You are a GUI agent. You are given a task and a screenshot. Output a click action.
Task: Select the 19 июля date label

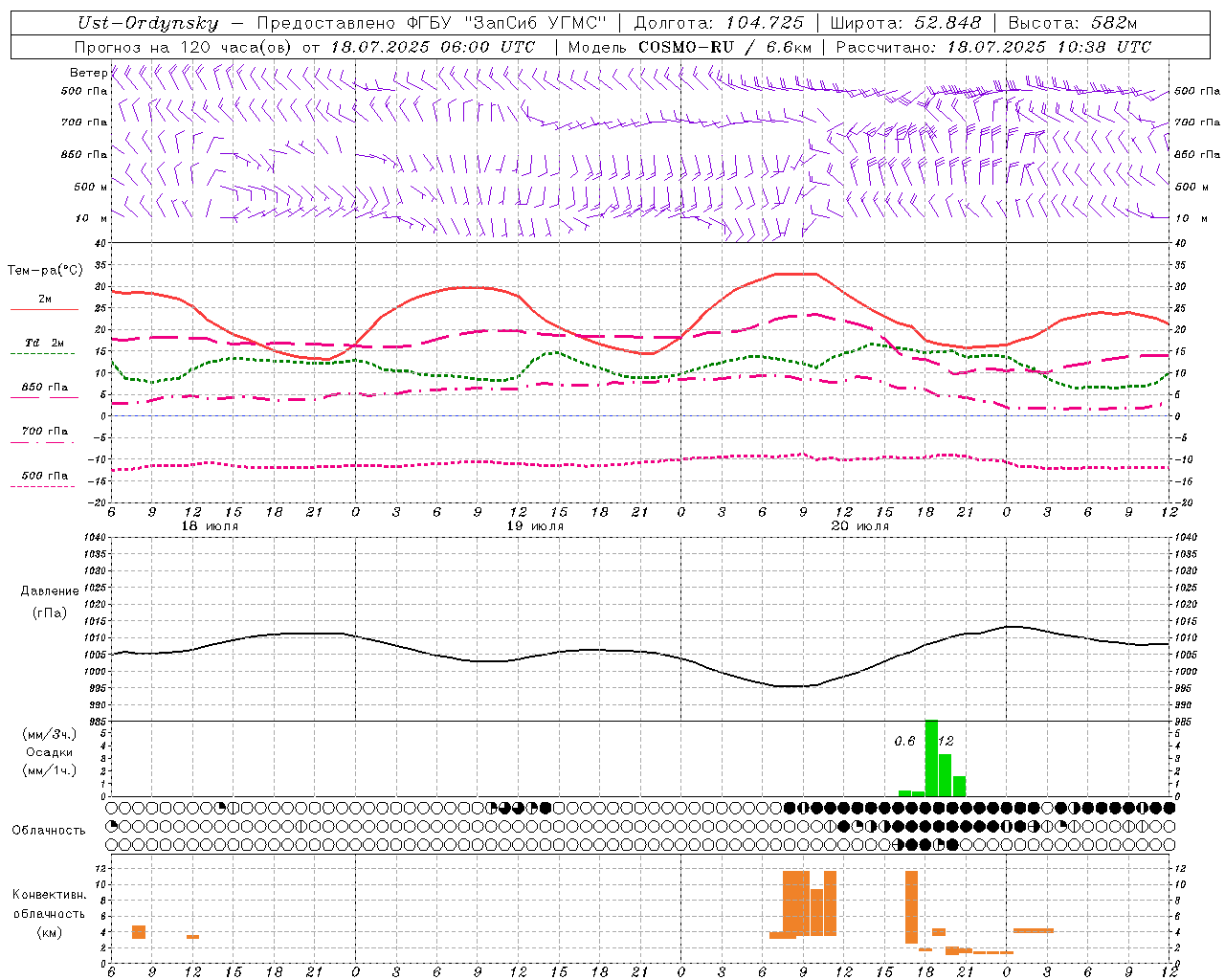535,526
